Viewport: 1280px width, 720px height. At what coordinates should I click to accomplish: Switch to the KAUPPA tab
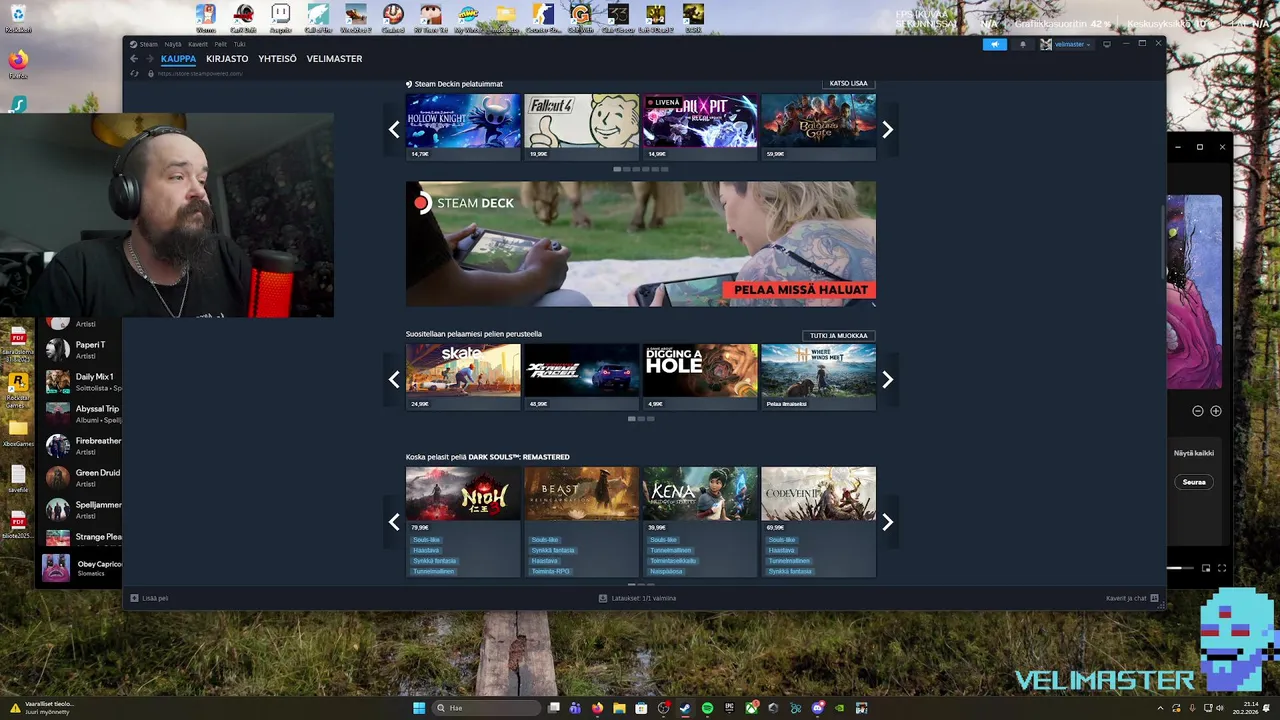click(179, 59)
